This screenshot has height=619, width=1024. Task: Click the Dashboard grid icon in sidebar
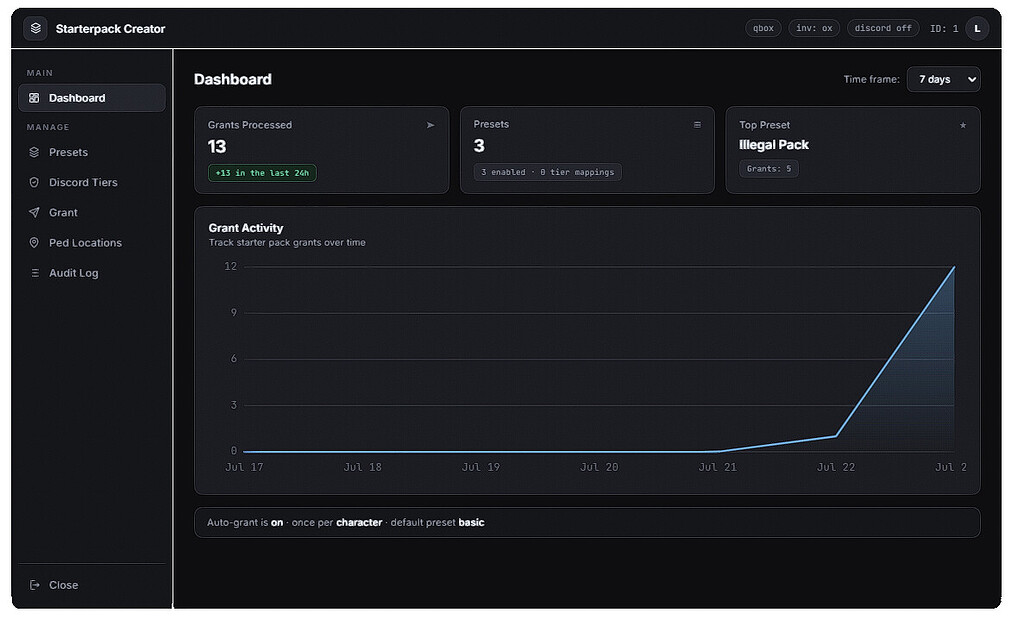click(x=34, y=98)
